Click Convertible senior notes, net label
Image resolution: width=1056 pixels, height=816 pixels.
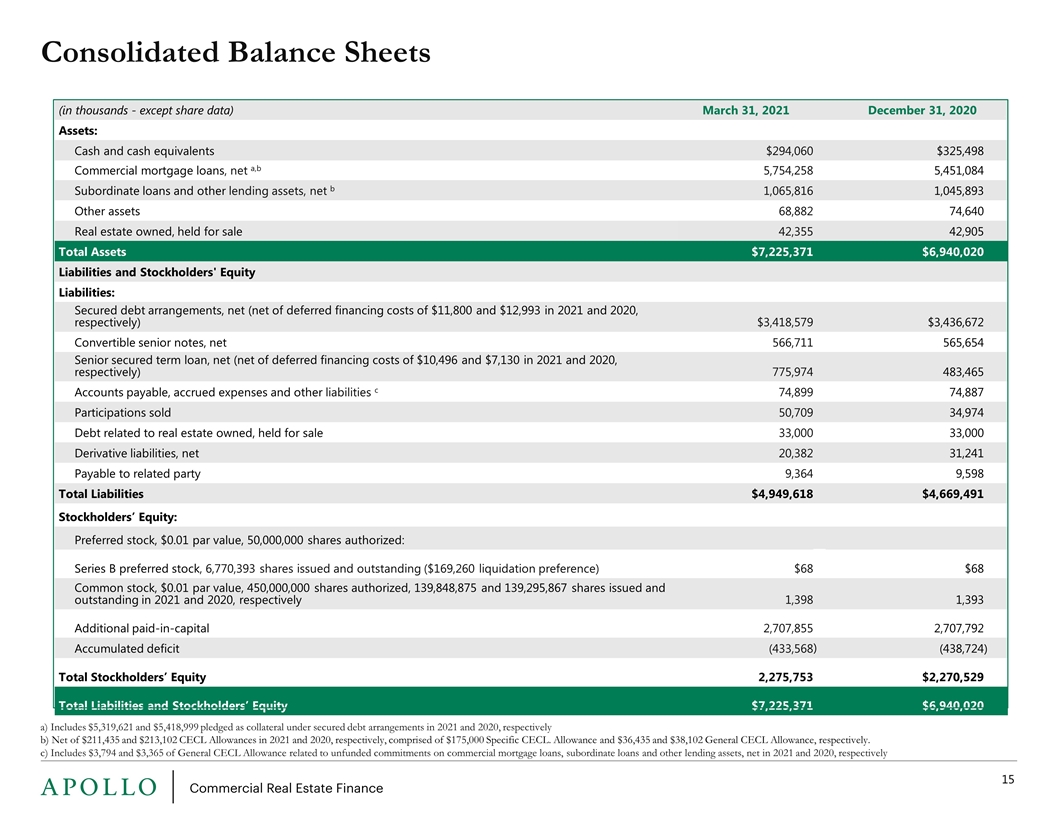click(150, 343)
